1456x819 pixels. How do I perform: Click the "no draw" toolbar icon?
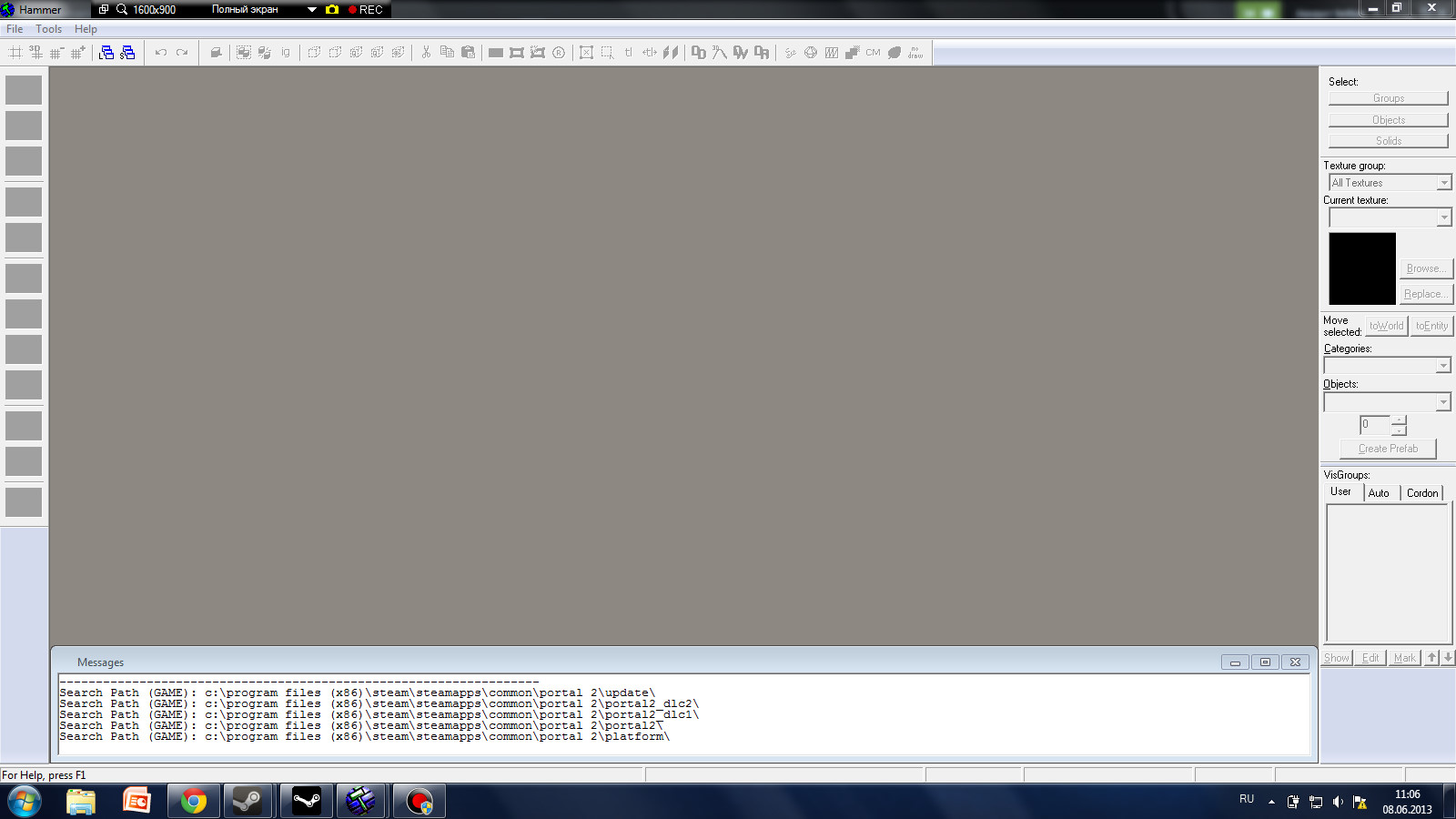(915, 53)
